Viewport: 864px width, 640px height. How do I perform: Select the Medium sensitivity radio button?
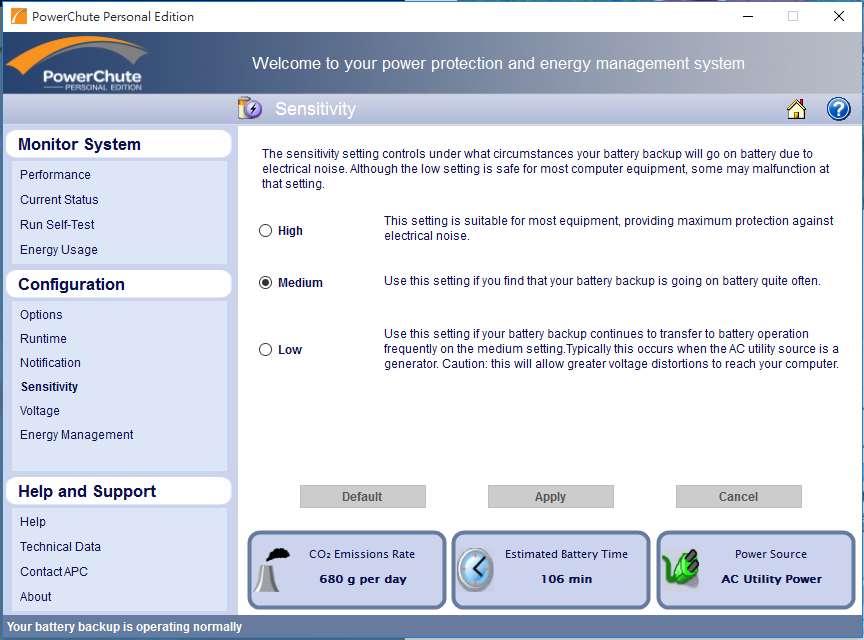(x=266, y=283)
